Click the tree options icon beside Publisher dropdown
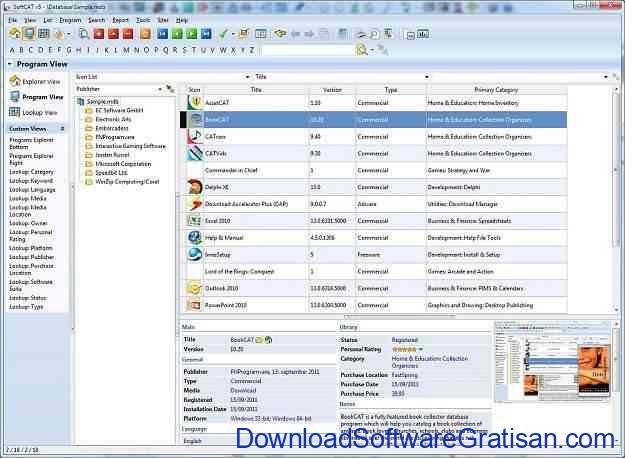The image size is (625, 458). (x=170, y=89)
